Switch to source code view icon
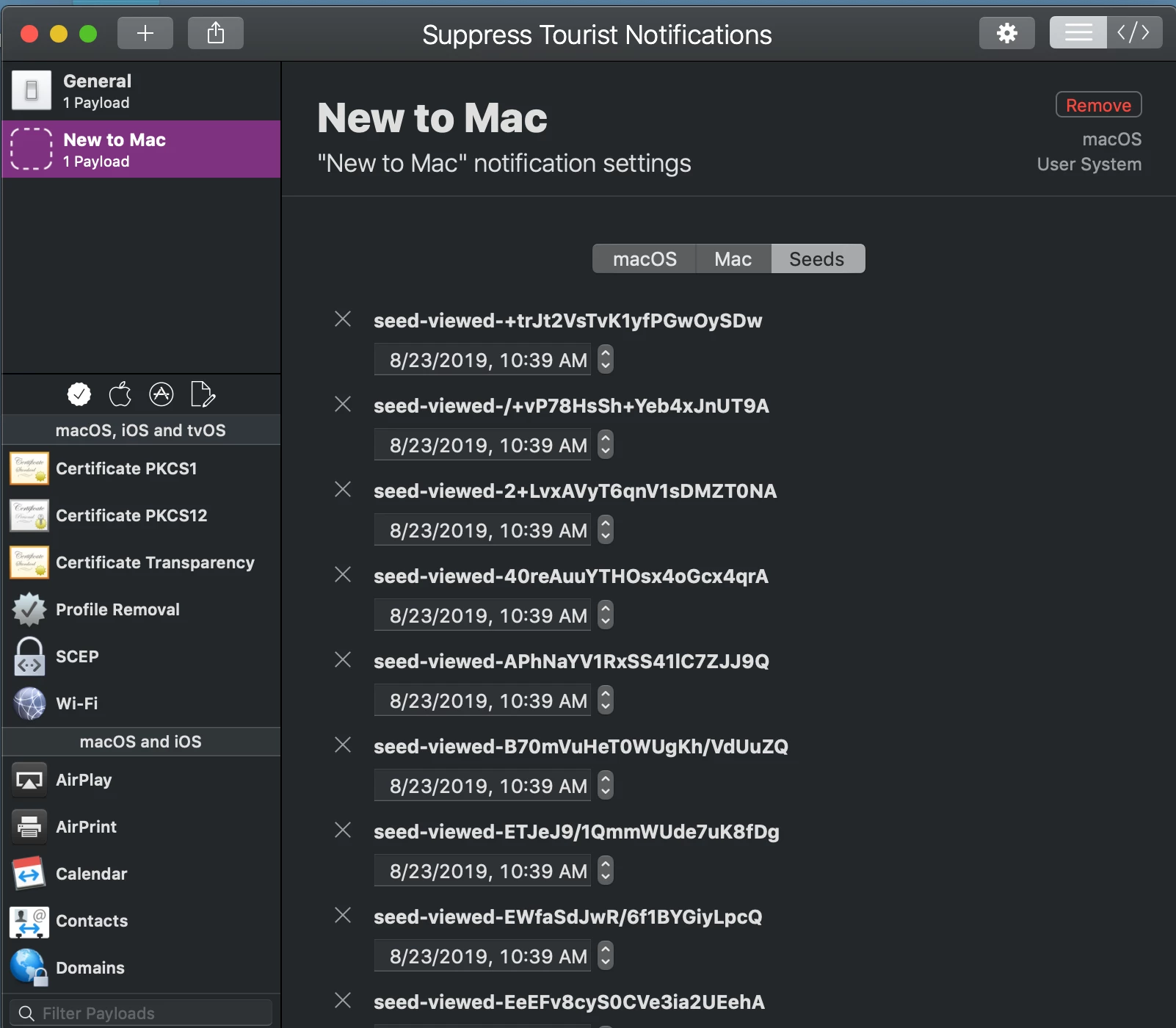Image resolution: width=1176 pixels, height=1028 pixels. (1134, 32)
